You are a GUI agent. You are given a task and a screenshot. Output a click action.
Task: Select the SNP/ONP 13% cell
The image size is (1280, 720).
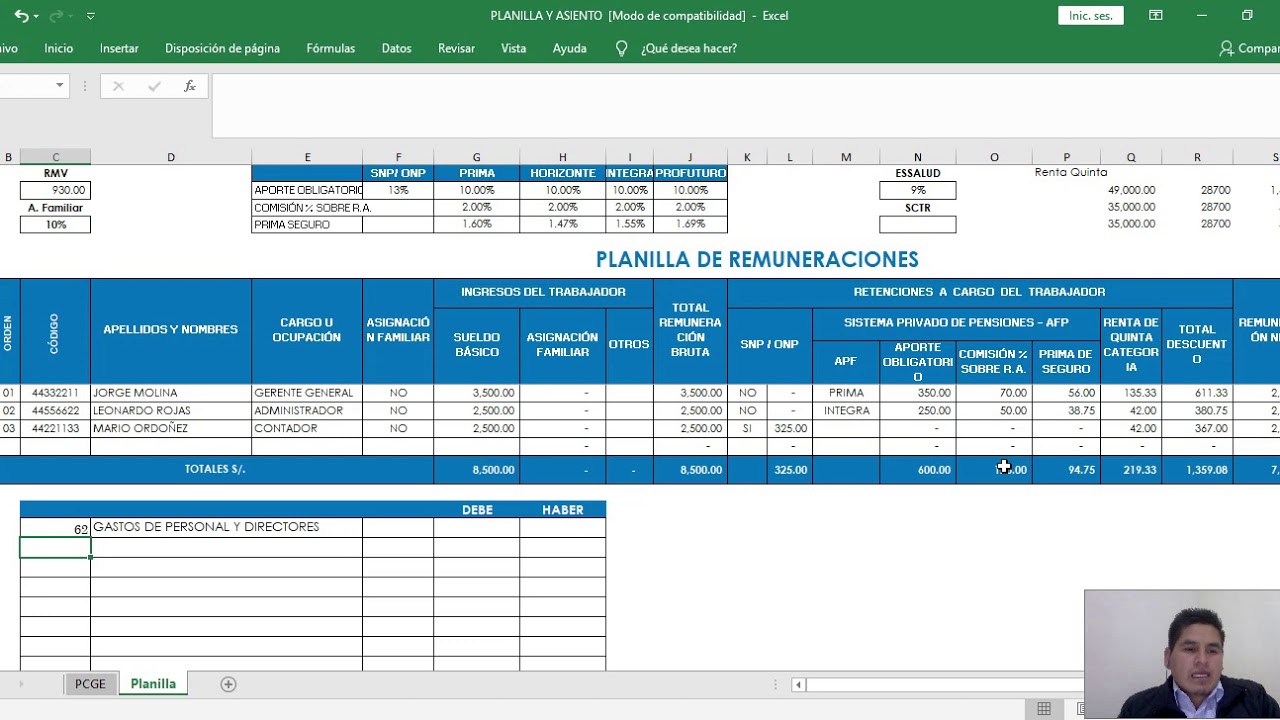tap(398, 190)
